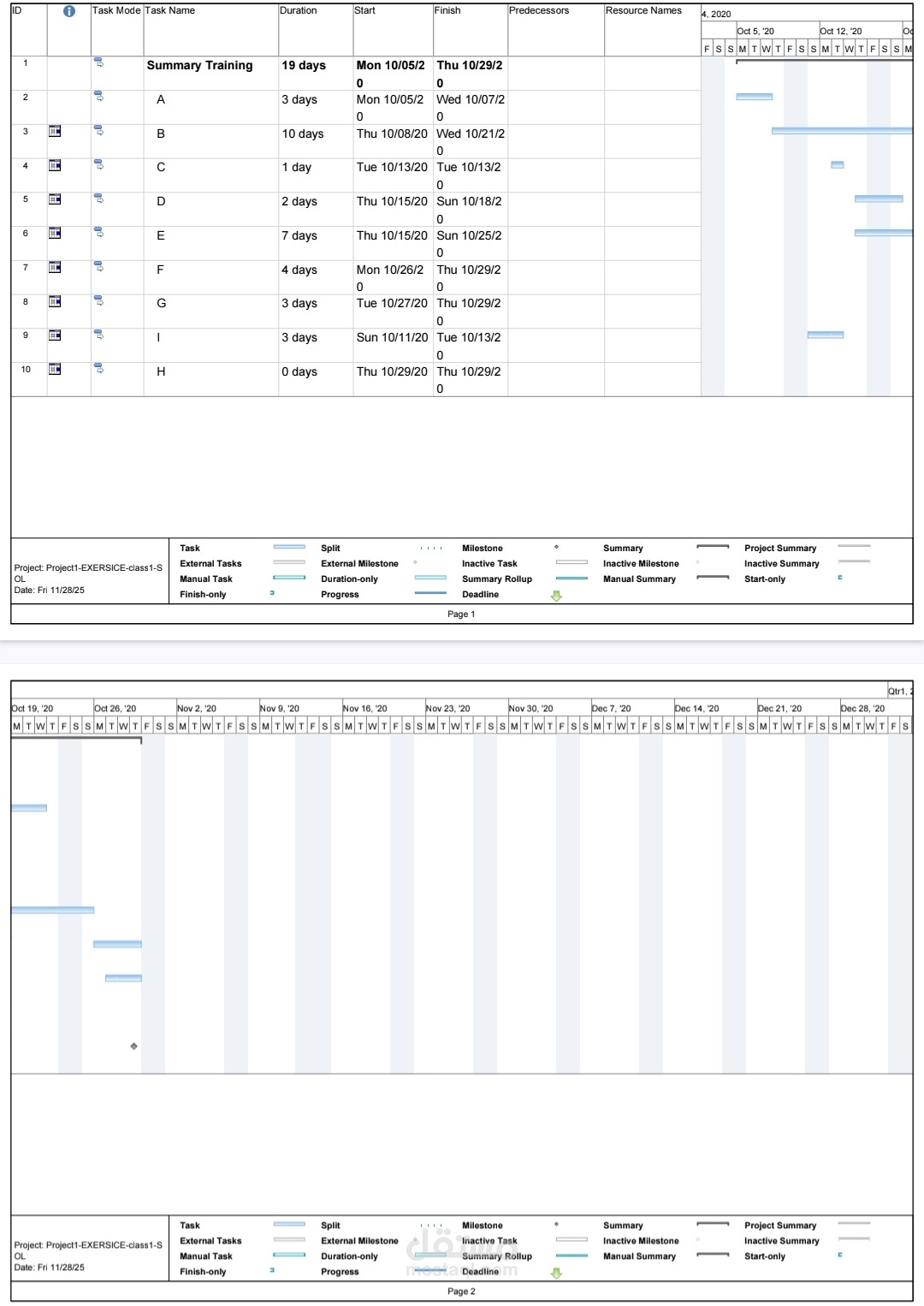This screenshot has width=924, height=1306.
Task: Click the Resource Names column header
Action: (652, 30)
